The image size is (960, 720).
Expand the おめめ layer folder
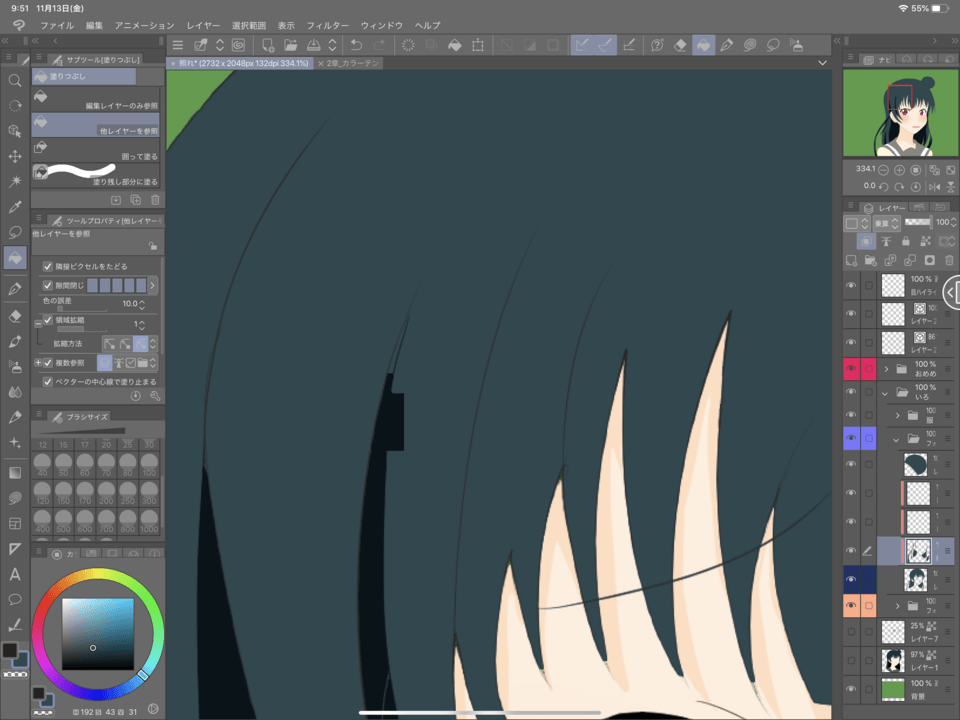(885, 369)
